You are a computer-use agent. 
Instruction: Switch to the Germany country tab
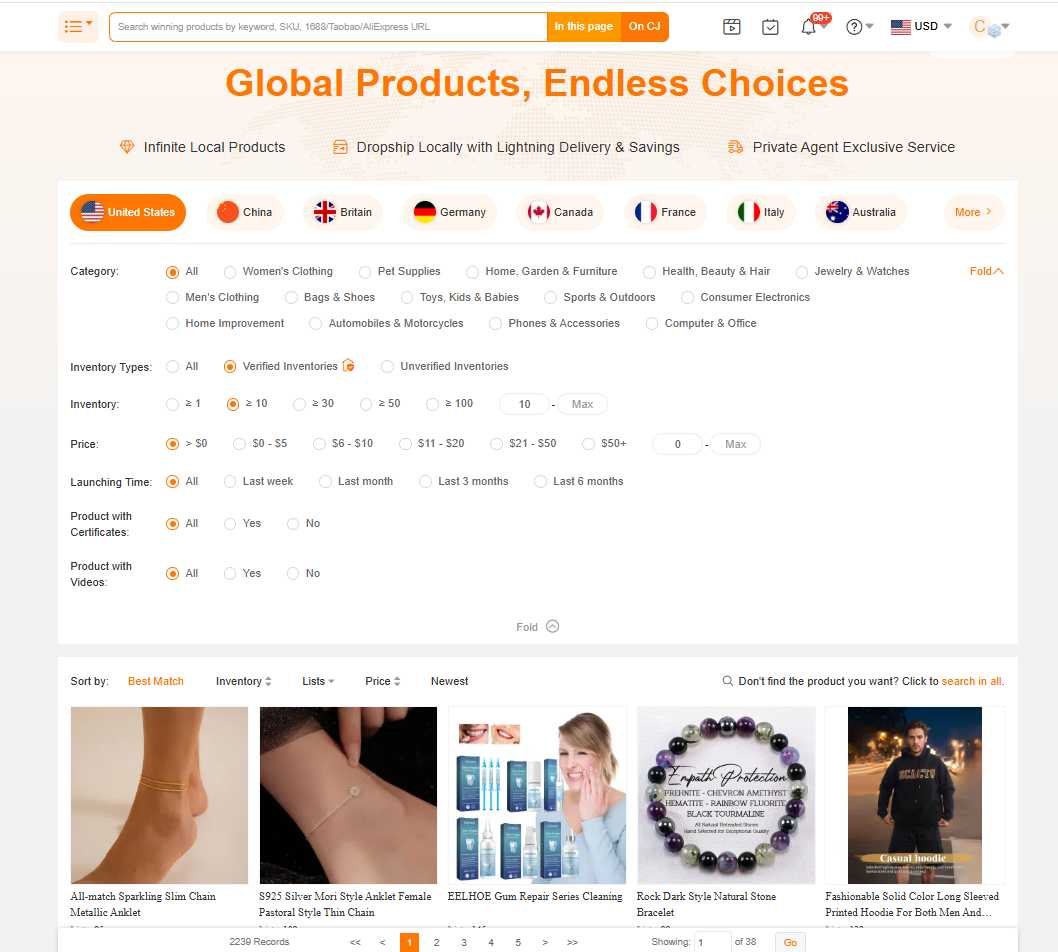coord(449,213)
